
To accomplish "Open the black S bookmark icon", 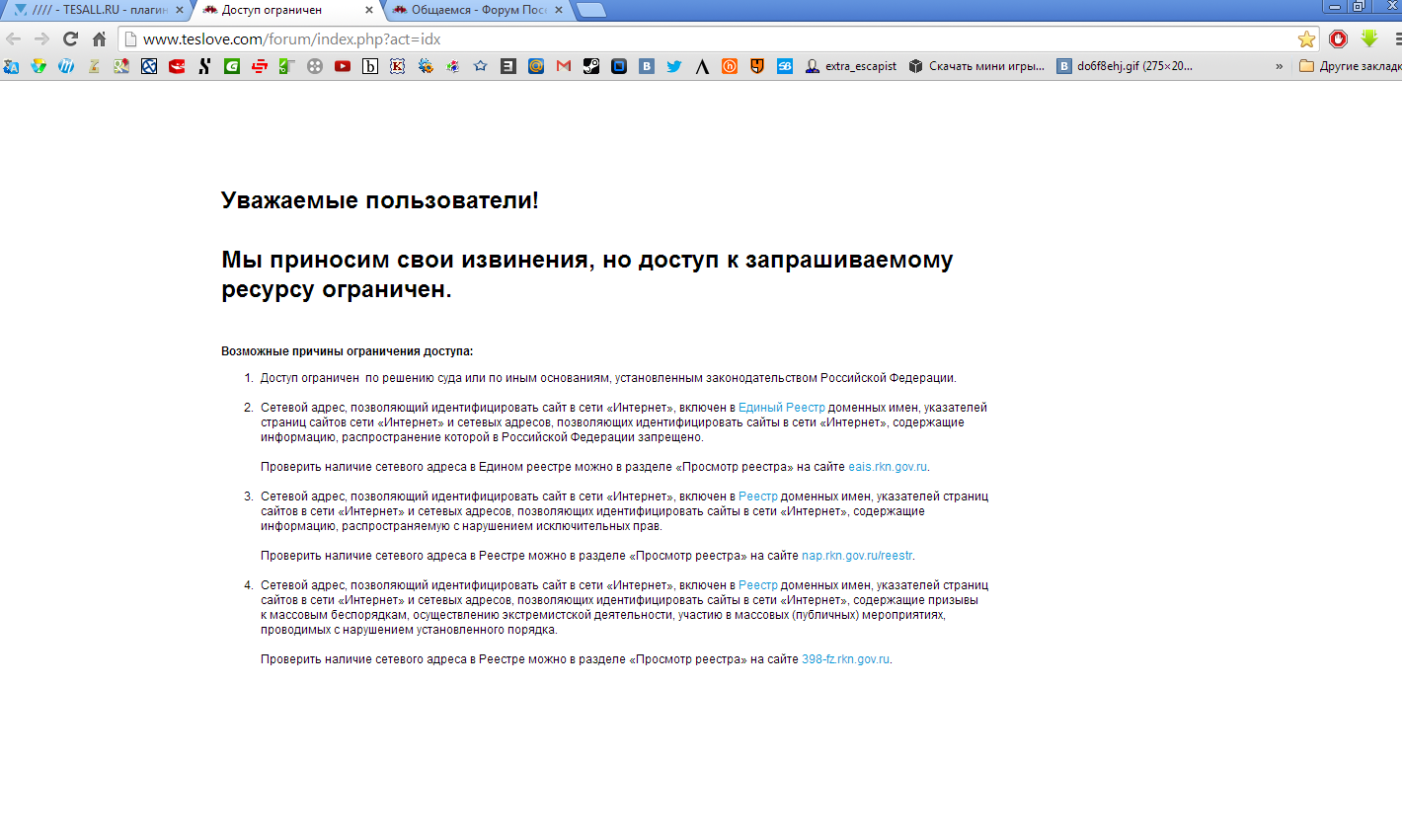I will (204, 66).
